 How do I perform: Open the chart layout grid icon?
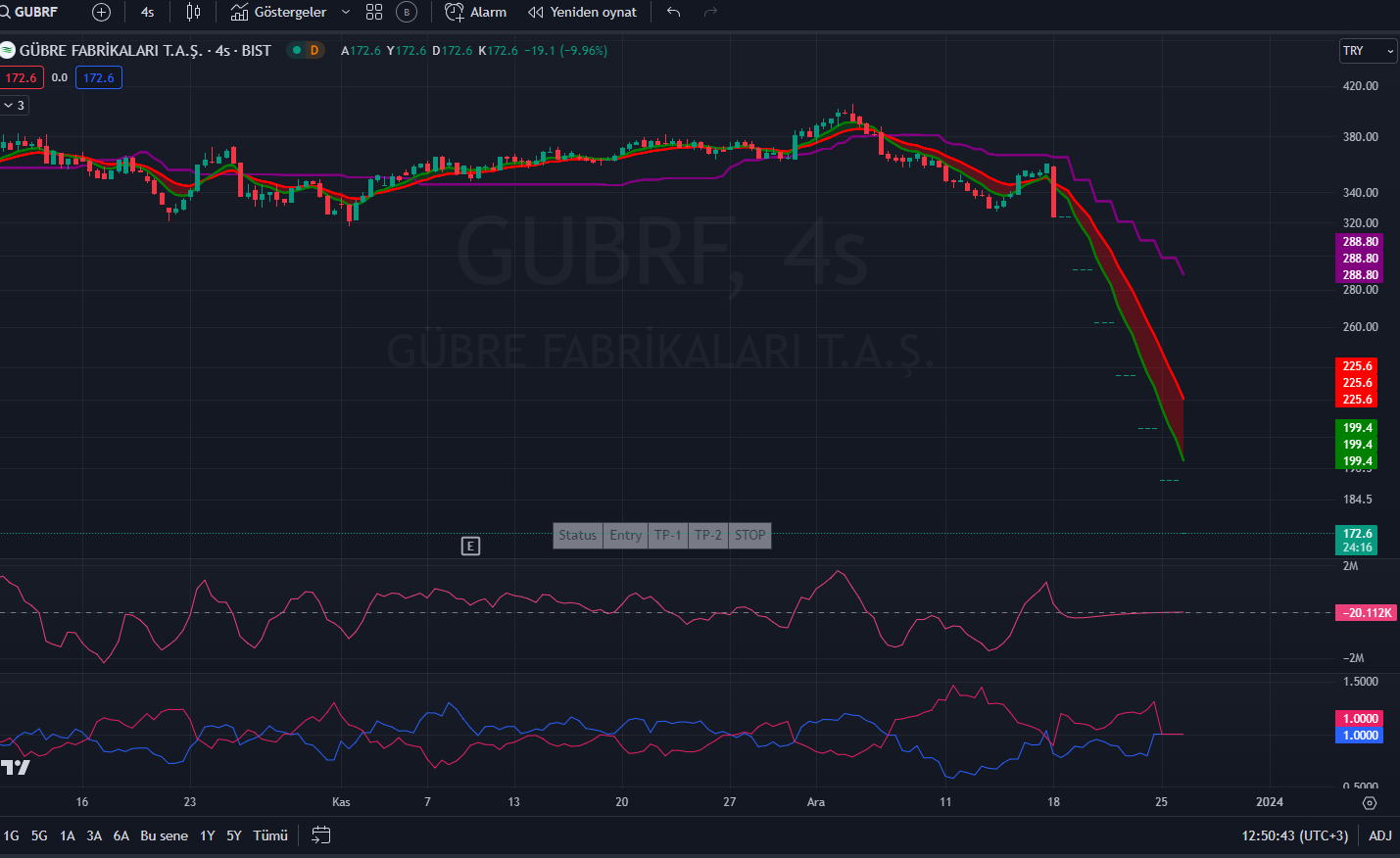click(x=373, y=12)
